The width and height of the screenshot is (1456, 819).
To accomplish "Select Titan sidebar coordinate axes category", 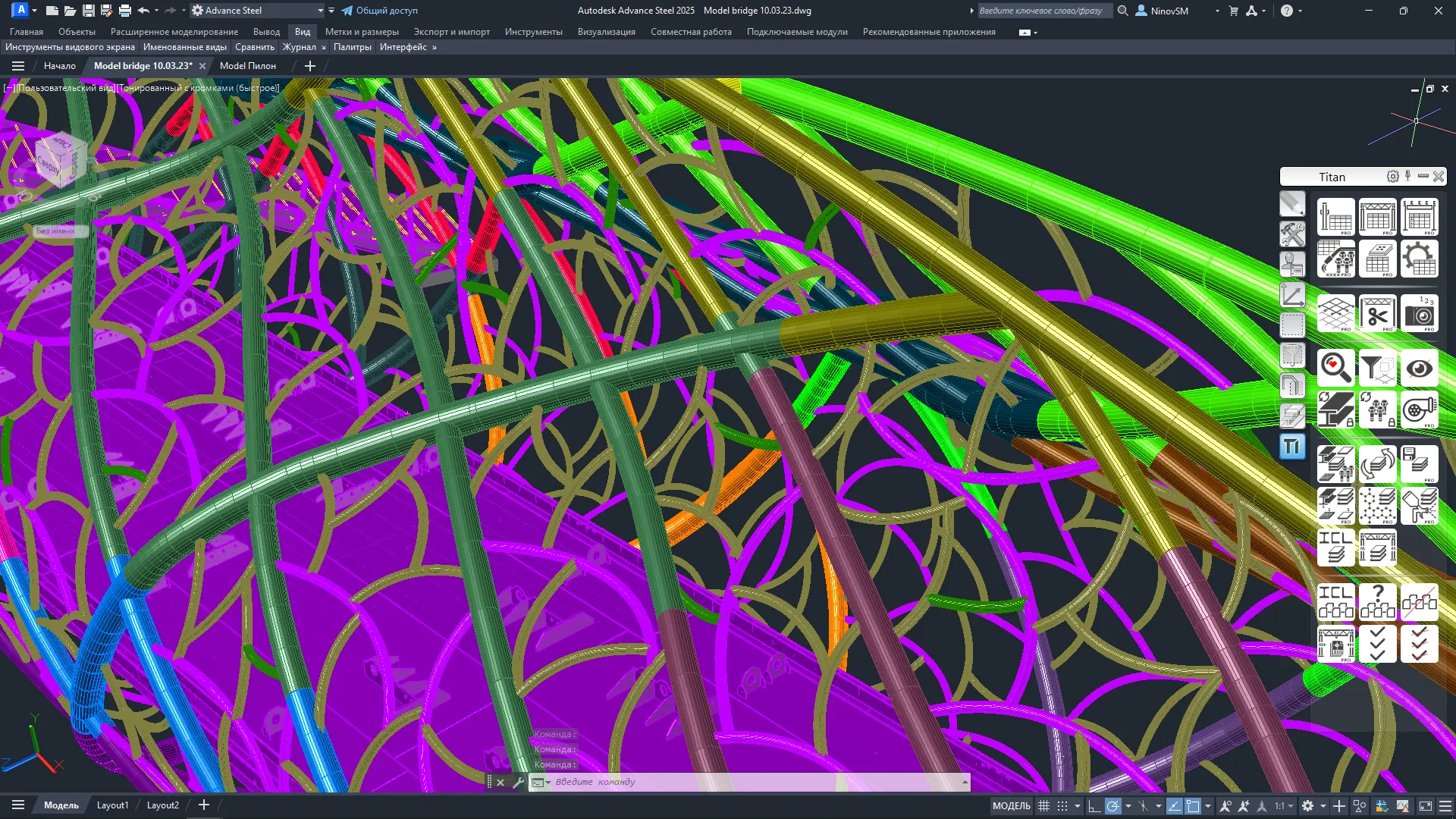I will [1292, 294].
